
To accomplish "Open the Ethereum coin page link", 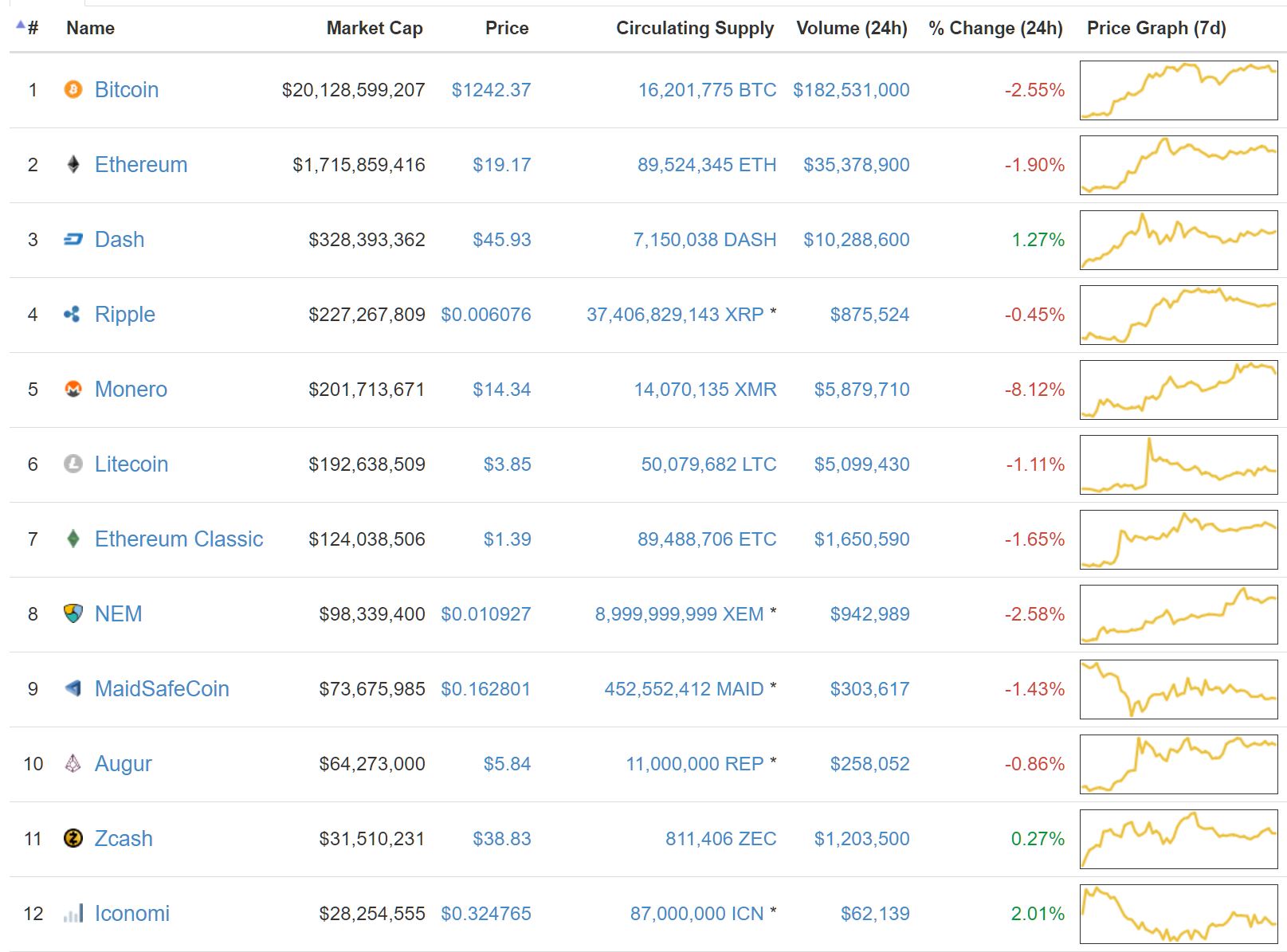I will (141, 164).
